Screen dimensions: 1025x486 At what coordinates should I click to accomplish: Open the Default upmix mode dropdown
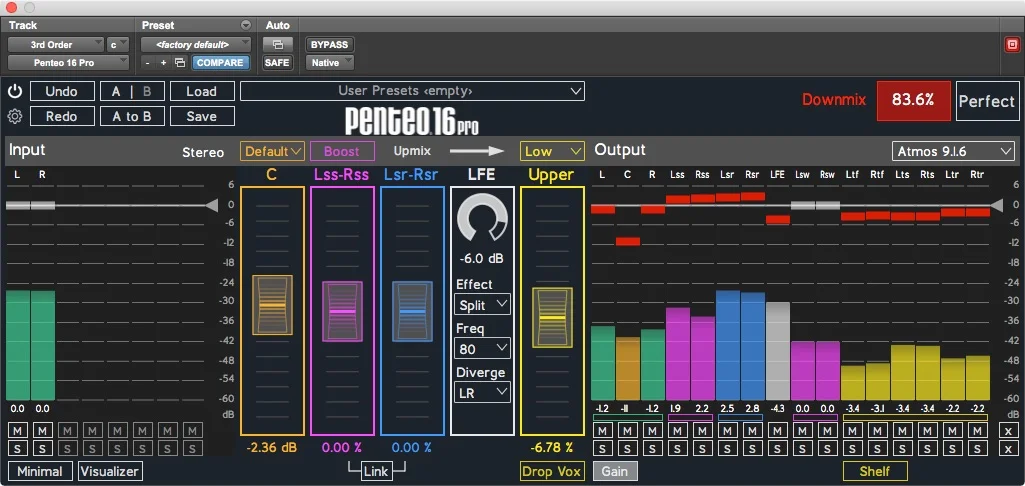(x=272, y=151)
